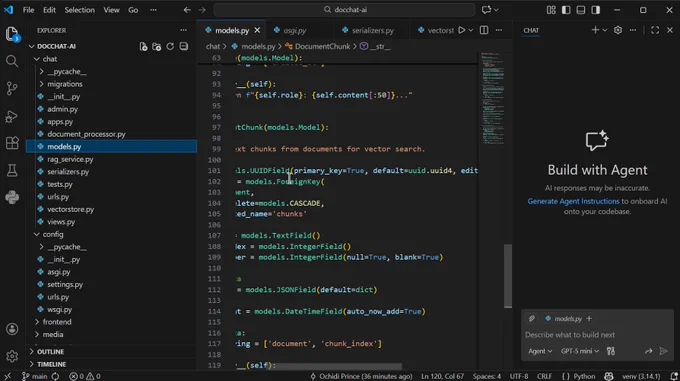The image size is (680, 381).
Task: Open errors and warnings in status bar
Action: coord(85,376)
